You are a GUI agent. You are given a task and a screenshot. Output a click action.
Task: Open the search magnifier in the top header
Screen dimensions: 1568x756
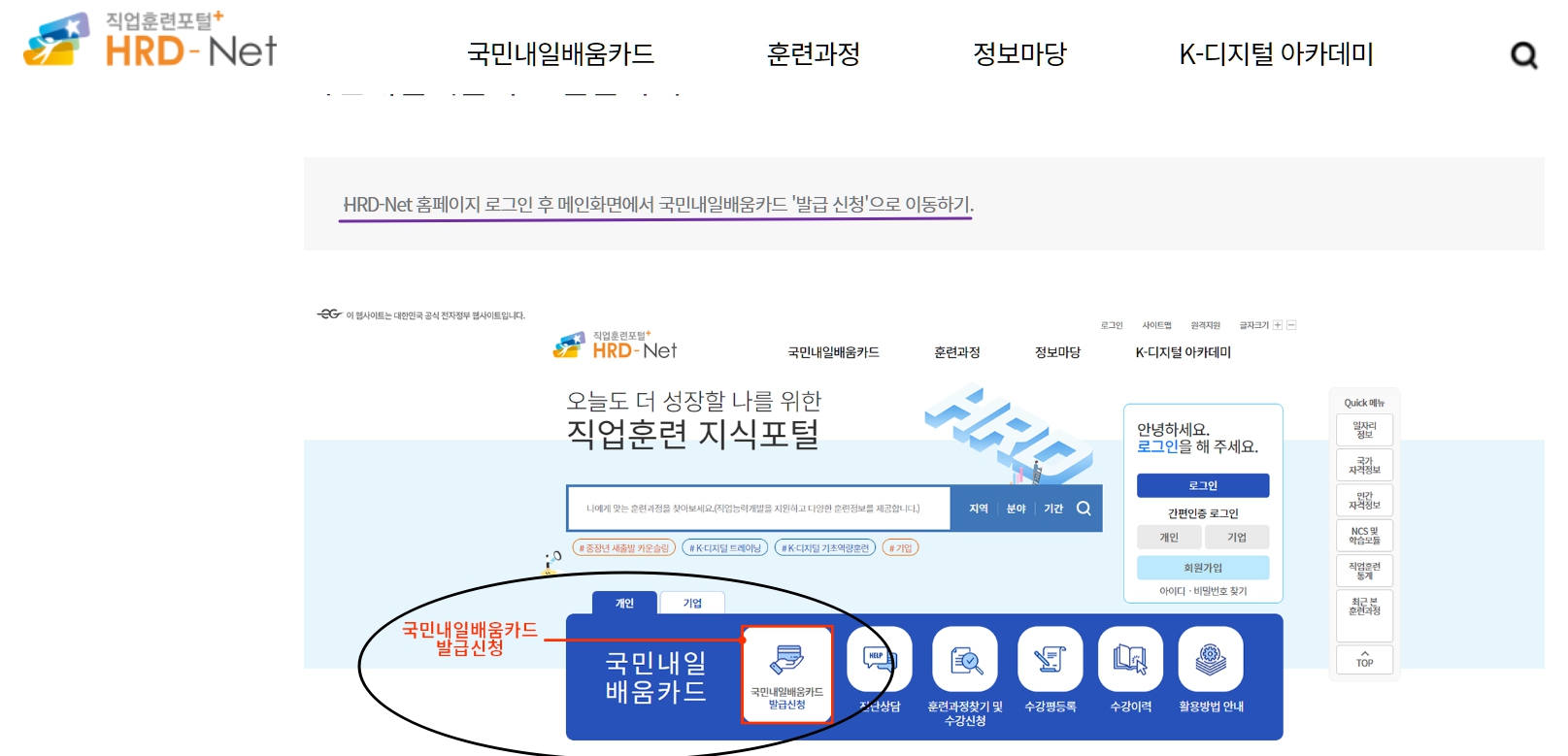point(1523,55)
